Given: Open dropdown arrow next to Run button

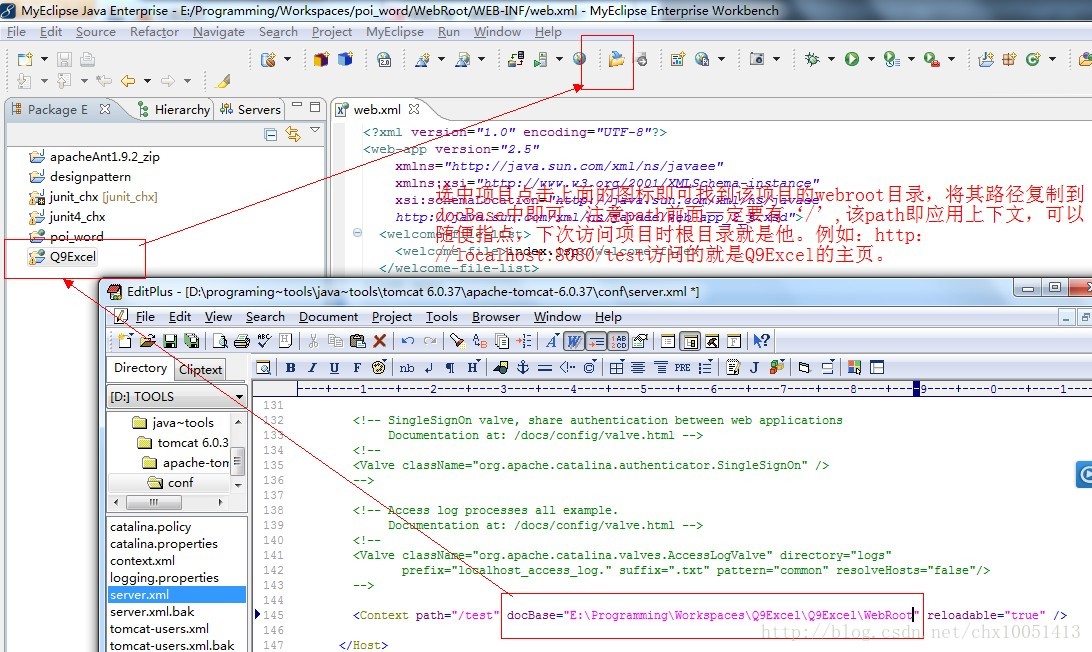Looking at the screenshot, I should 871,59.
